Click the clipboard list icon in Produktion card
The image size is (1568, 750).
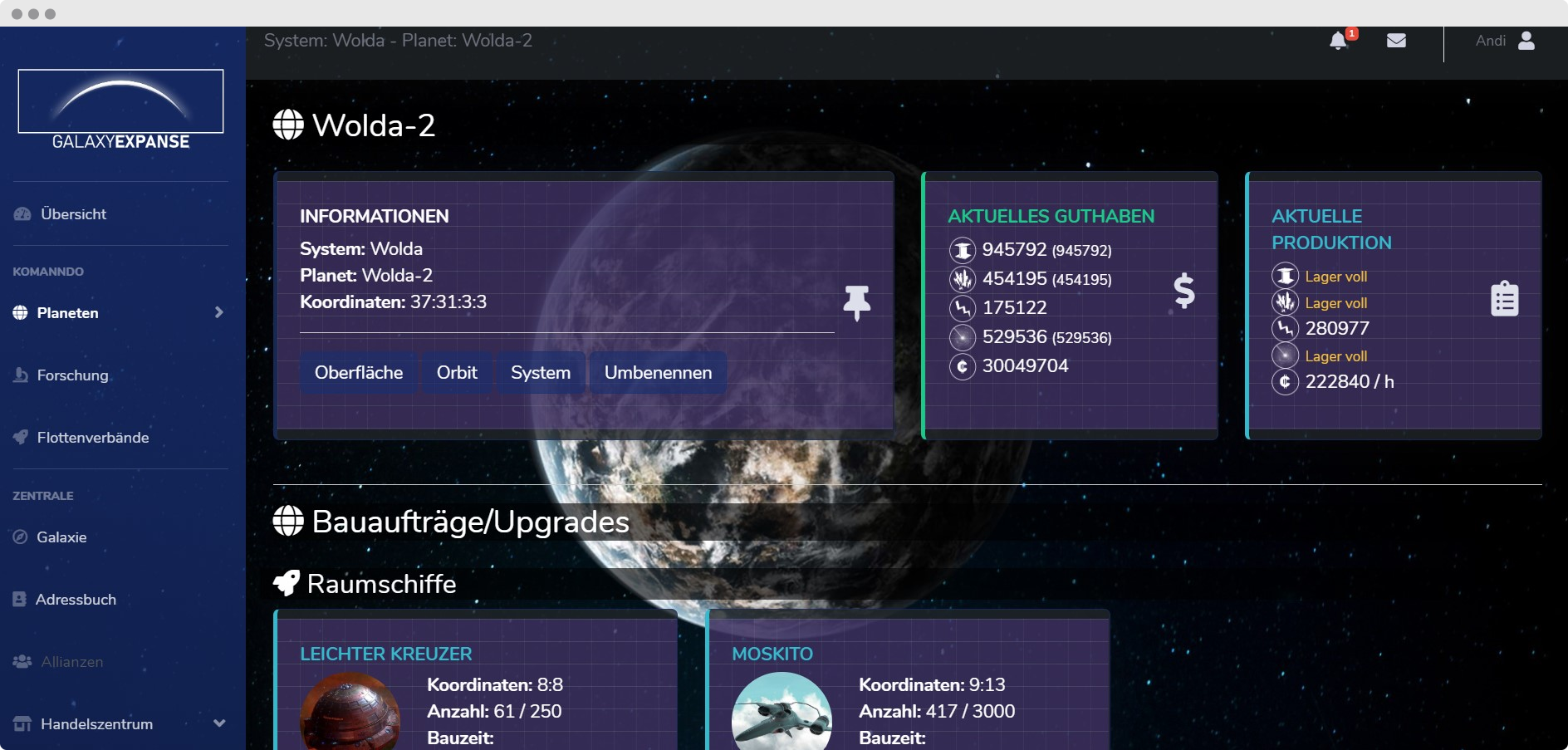[1505, 299]
